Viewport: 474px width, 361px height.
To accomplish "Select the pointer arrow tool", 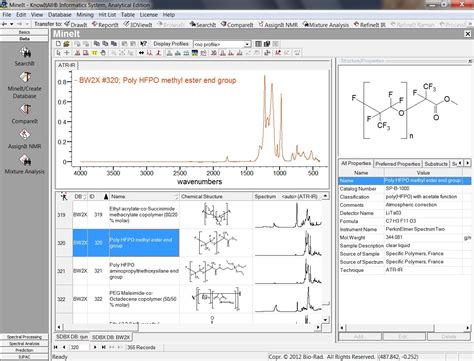I will [x=59, y=53].
